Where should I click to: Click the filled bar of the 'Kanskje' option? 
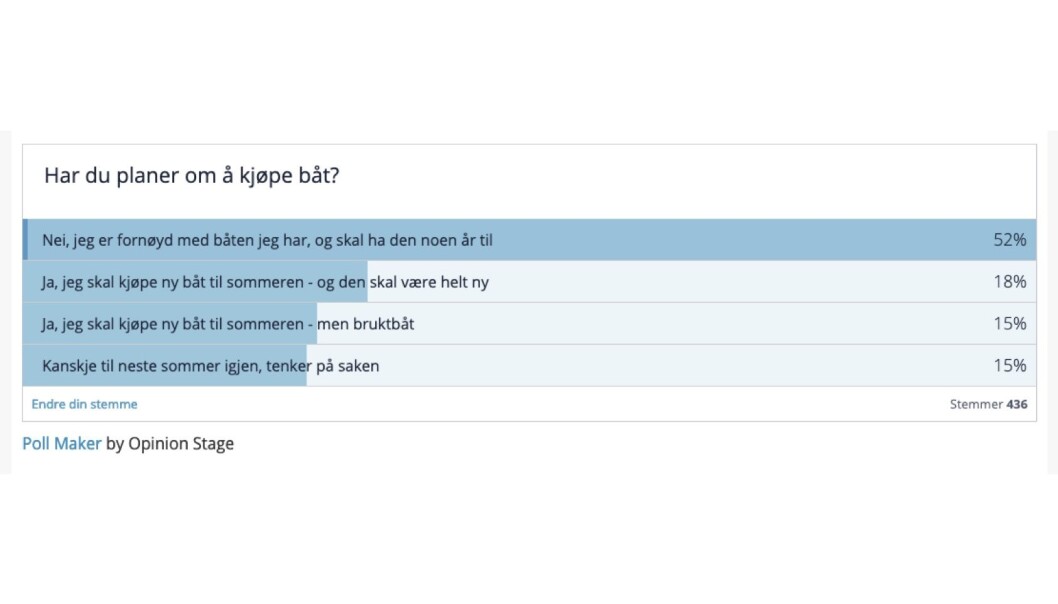[x=165, y=365]
